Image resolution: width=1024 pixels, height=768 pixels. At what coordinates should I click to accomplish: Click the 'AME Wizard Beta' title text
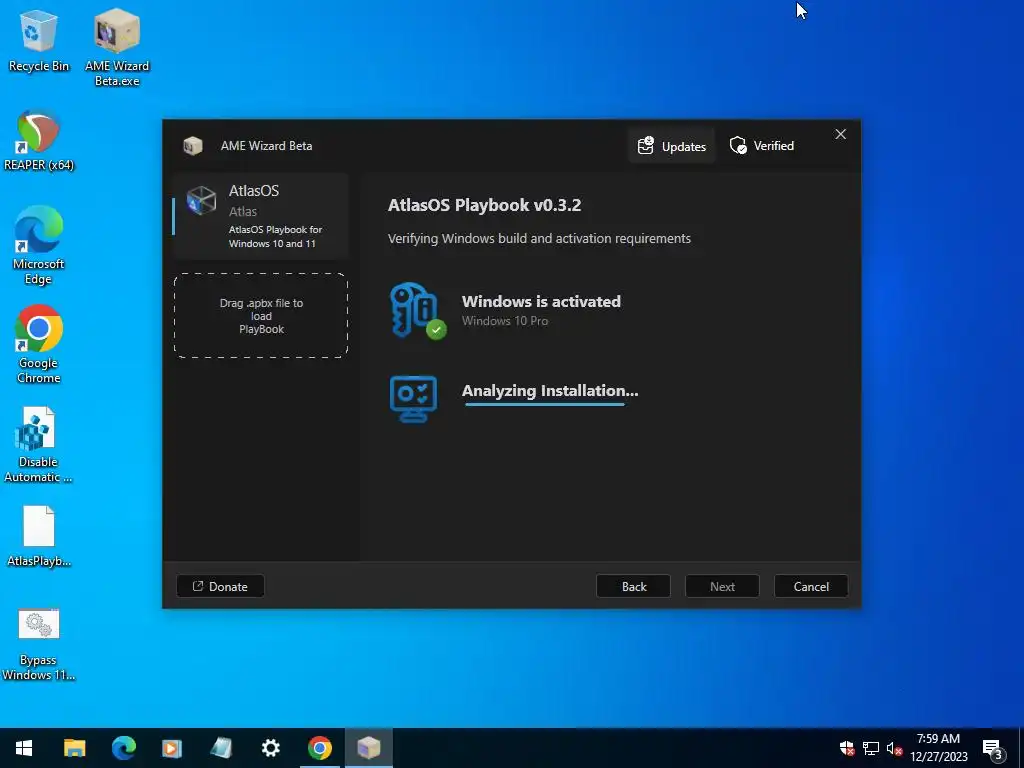point(266,146)
